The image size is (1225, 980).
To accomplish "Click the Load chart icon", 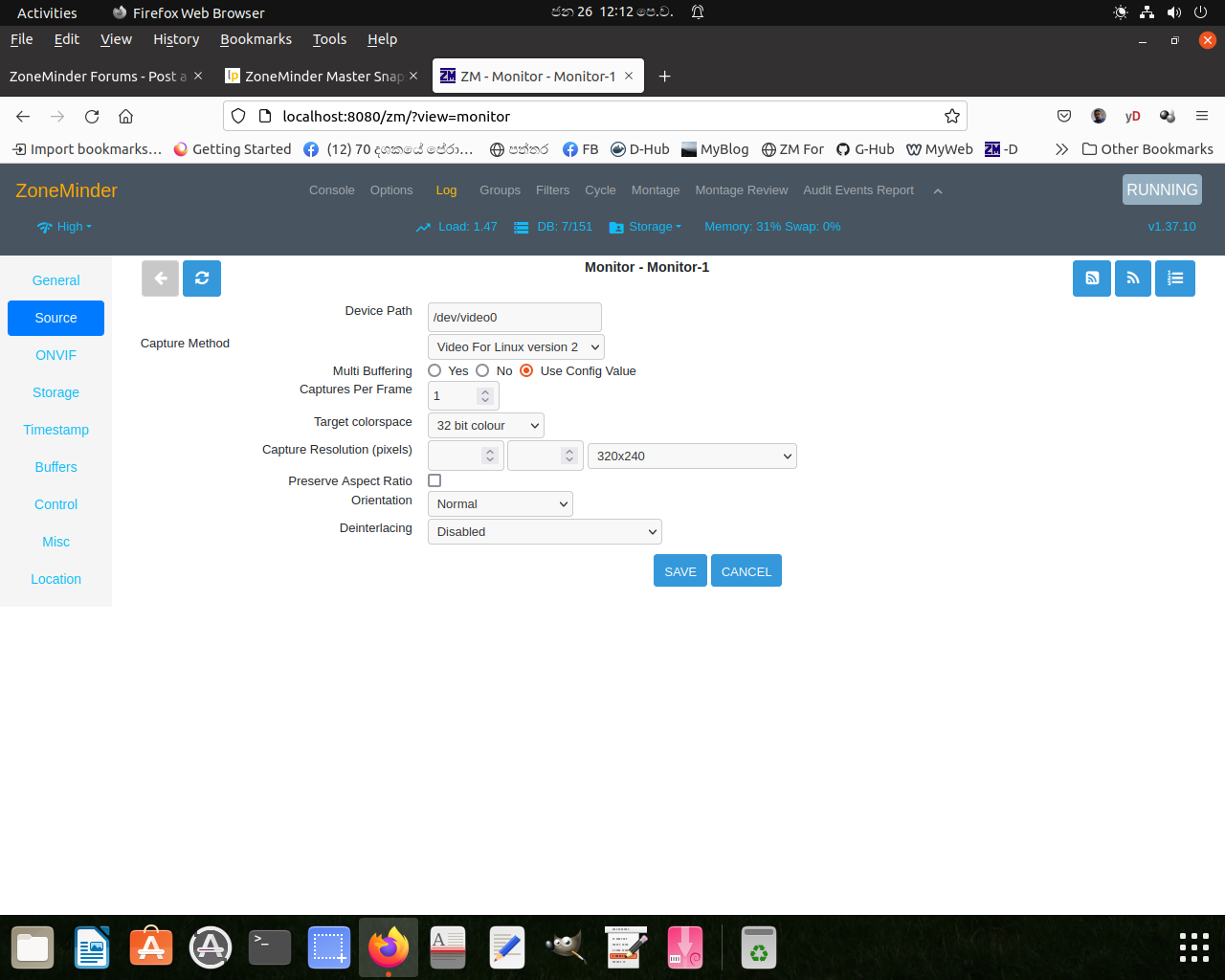I will point(423,228).
